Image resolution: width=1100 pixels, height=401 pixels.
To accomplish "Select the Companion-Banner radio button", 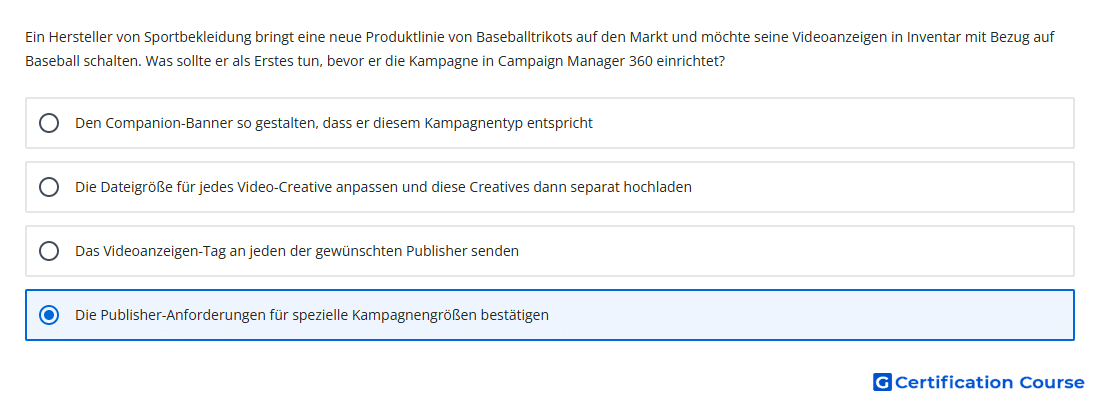I will pyautogui.click(x=49, y=123).
